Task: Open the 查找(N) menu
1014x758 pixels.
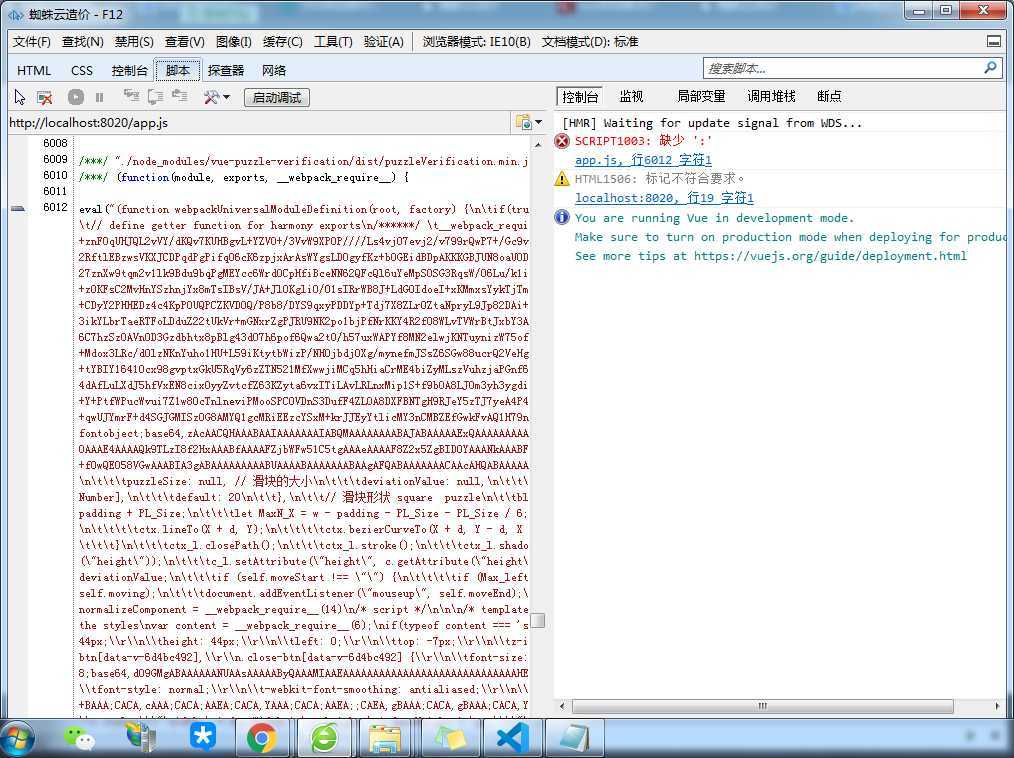Action: click(83, 41)
